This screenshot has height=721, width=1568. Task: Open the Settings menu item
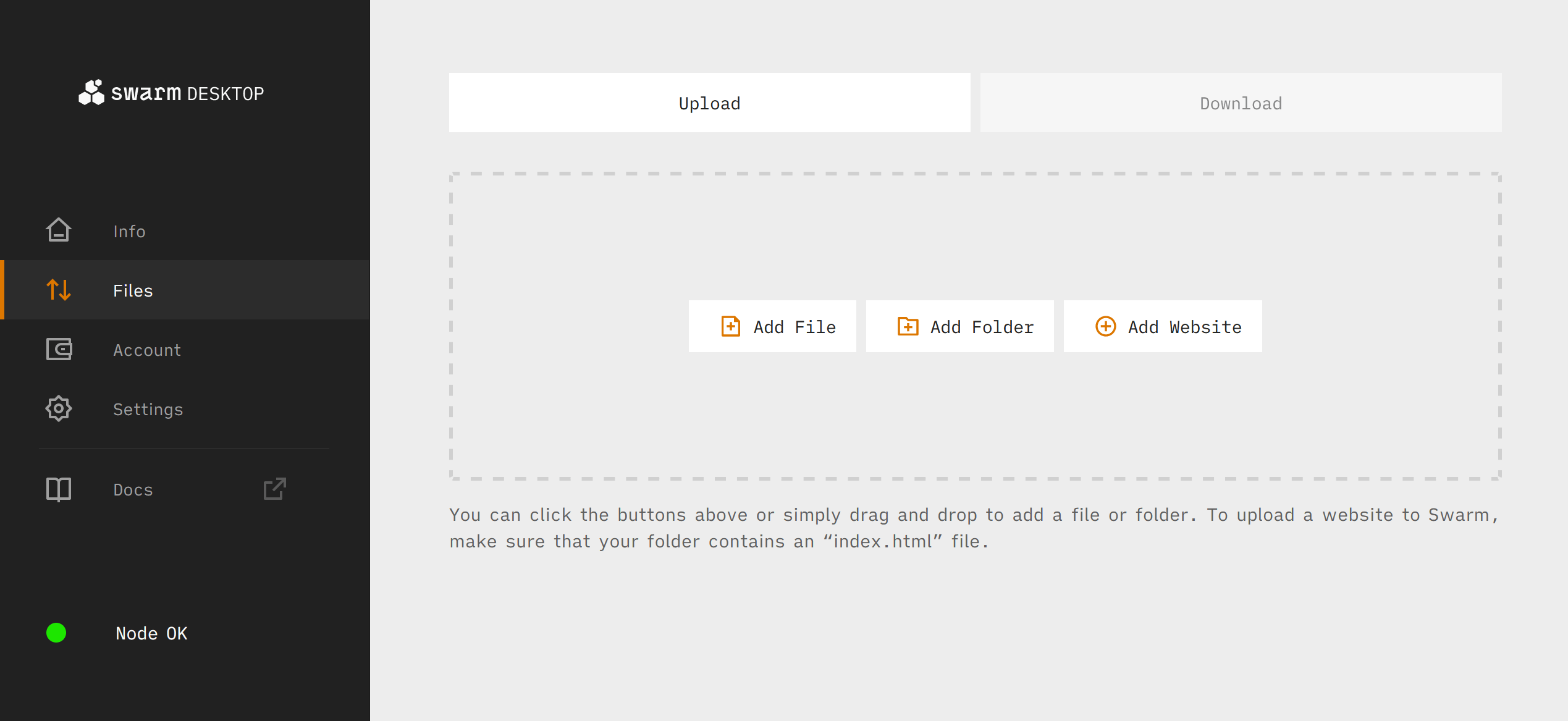point(148,409)
